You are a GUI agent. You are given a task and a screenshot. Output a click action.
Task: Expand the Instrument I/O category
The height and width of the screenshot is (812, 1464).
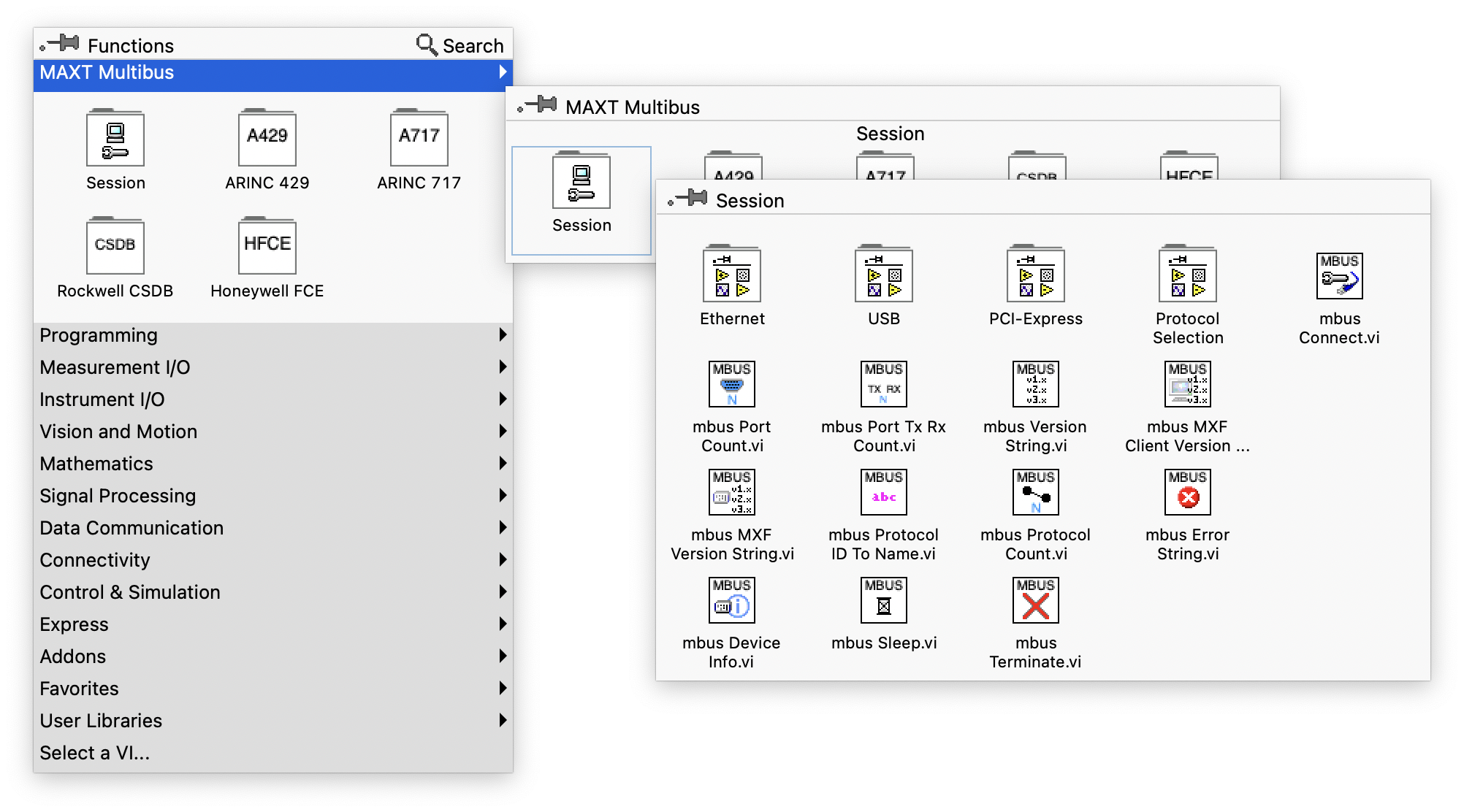click(273, 399)
